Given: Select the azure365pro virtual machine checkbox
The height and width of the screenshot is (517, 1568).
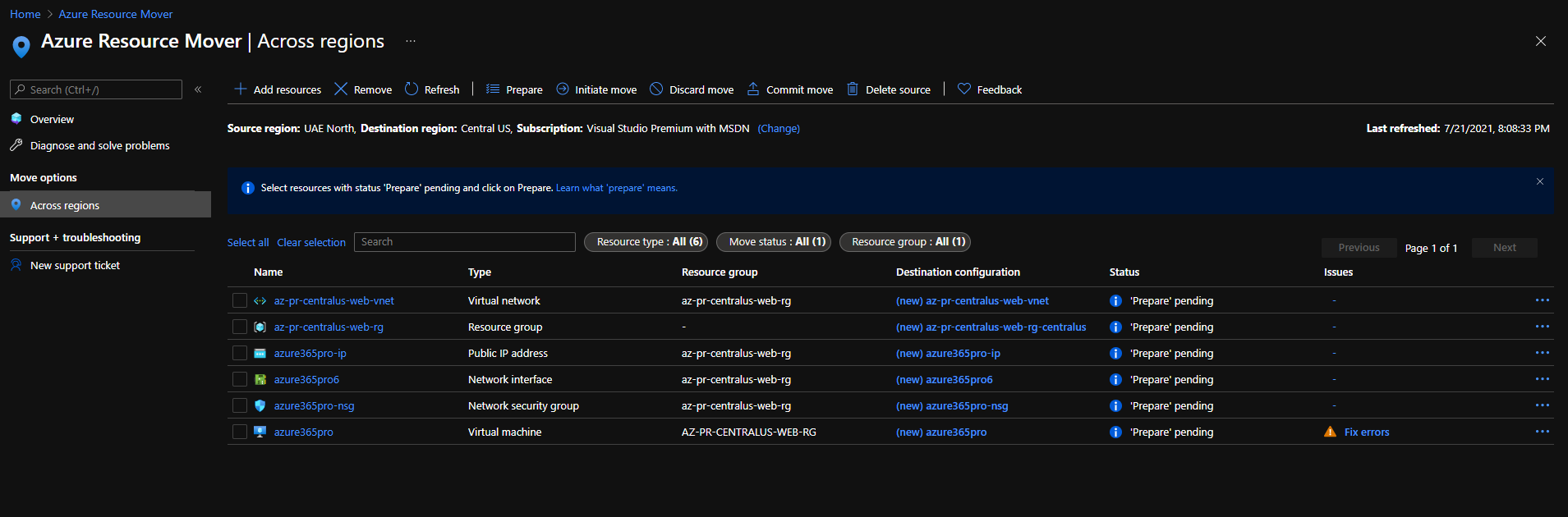Looking at the screenshot, I should (240, 432).
